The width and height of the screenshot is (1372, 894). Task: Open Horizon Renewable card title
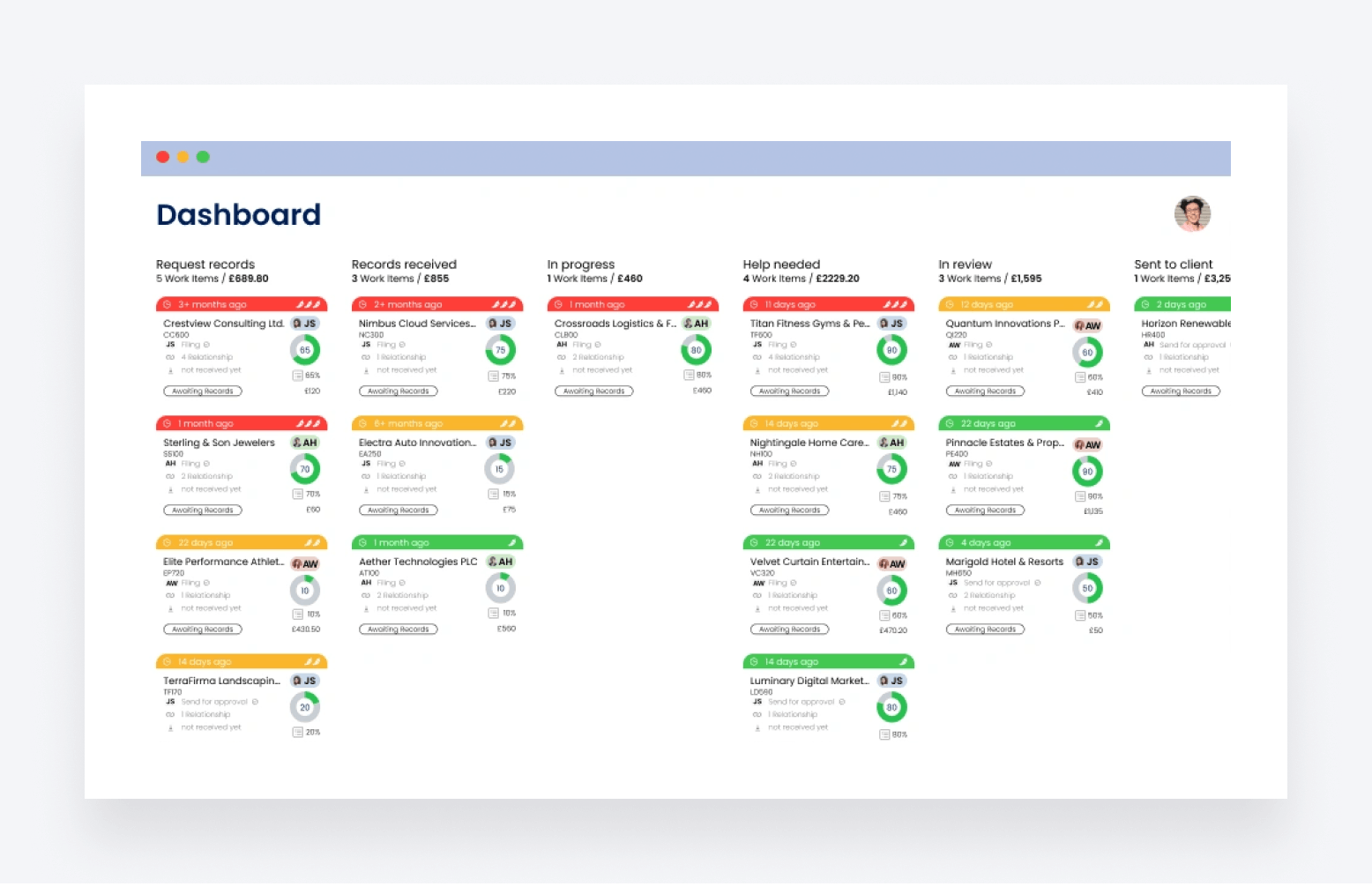click(1186, 324)
